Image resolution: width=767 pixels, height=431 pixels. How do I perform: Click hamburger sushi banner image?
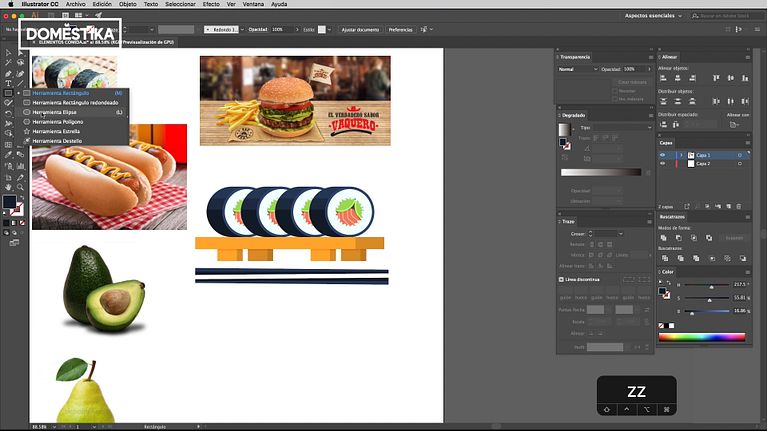pyautogui.click(x=295, y=100)
